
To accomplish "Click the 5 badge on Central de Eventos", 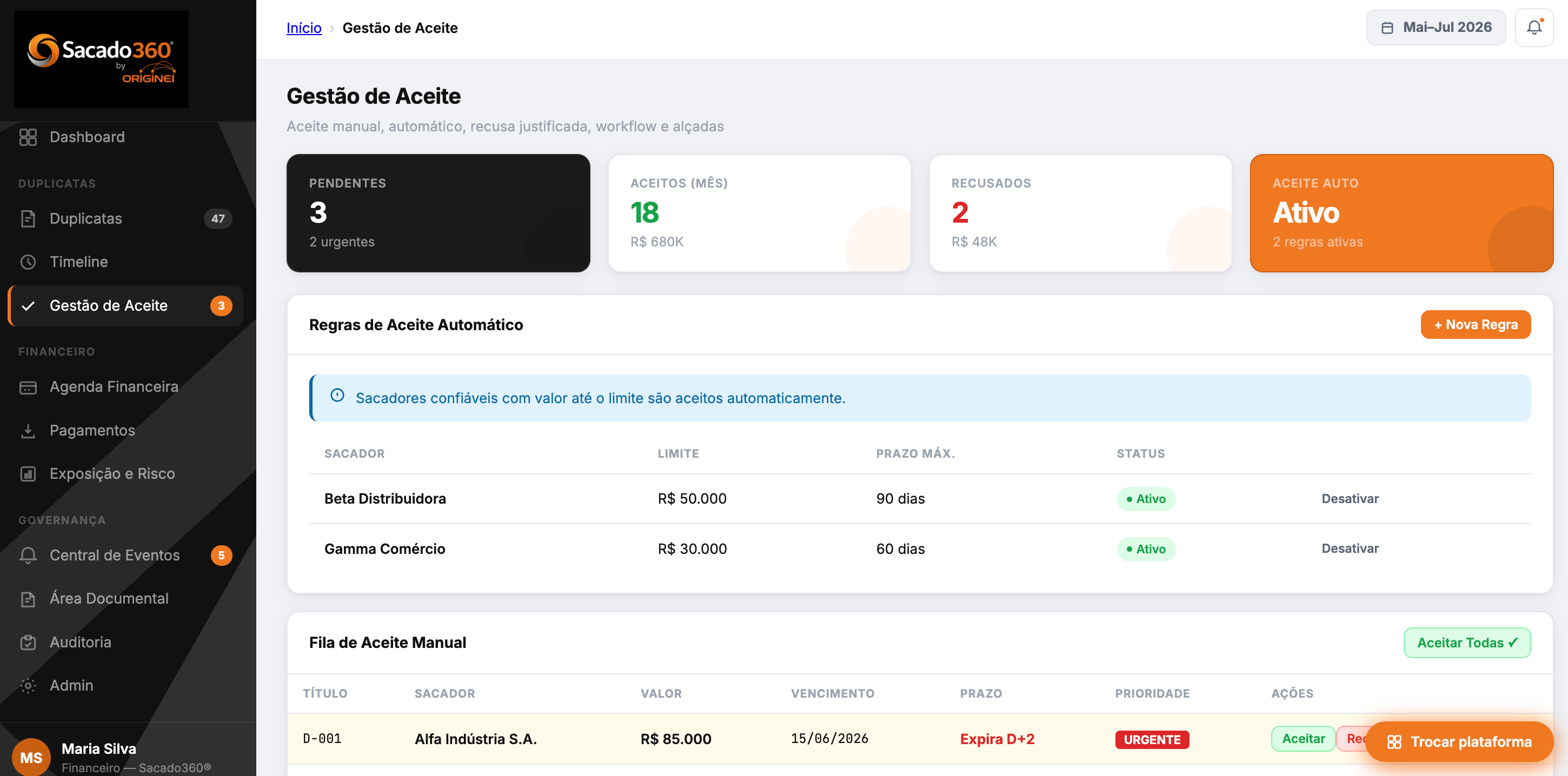I will click(221, 555).
